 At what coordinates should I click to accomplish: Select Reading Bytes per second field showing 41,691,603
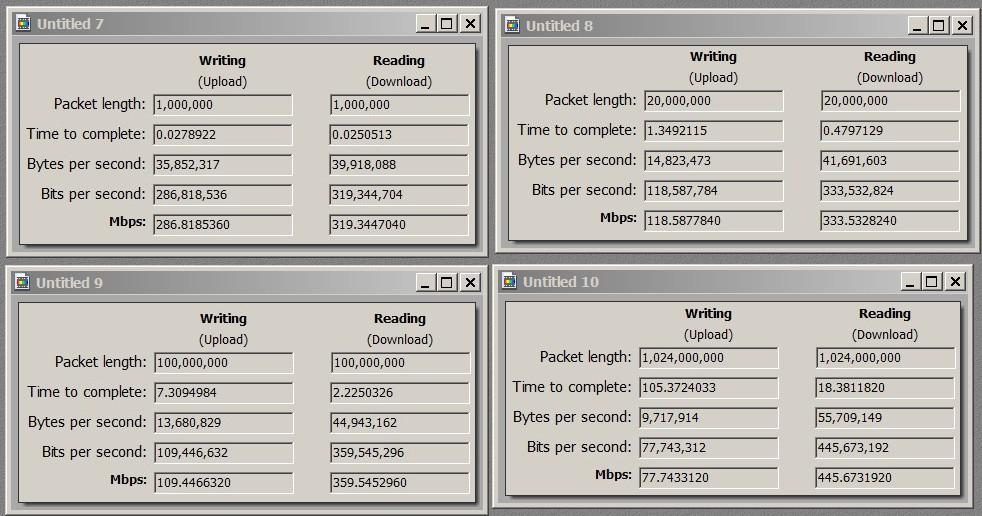tap(890, 161)
